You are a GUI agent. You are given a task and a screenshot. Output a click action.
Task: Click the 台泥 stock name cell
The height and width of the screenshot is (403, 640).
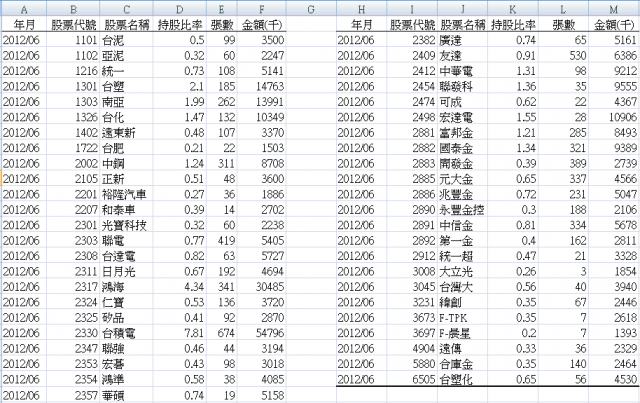tap(127, 40)
